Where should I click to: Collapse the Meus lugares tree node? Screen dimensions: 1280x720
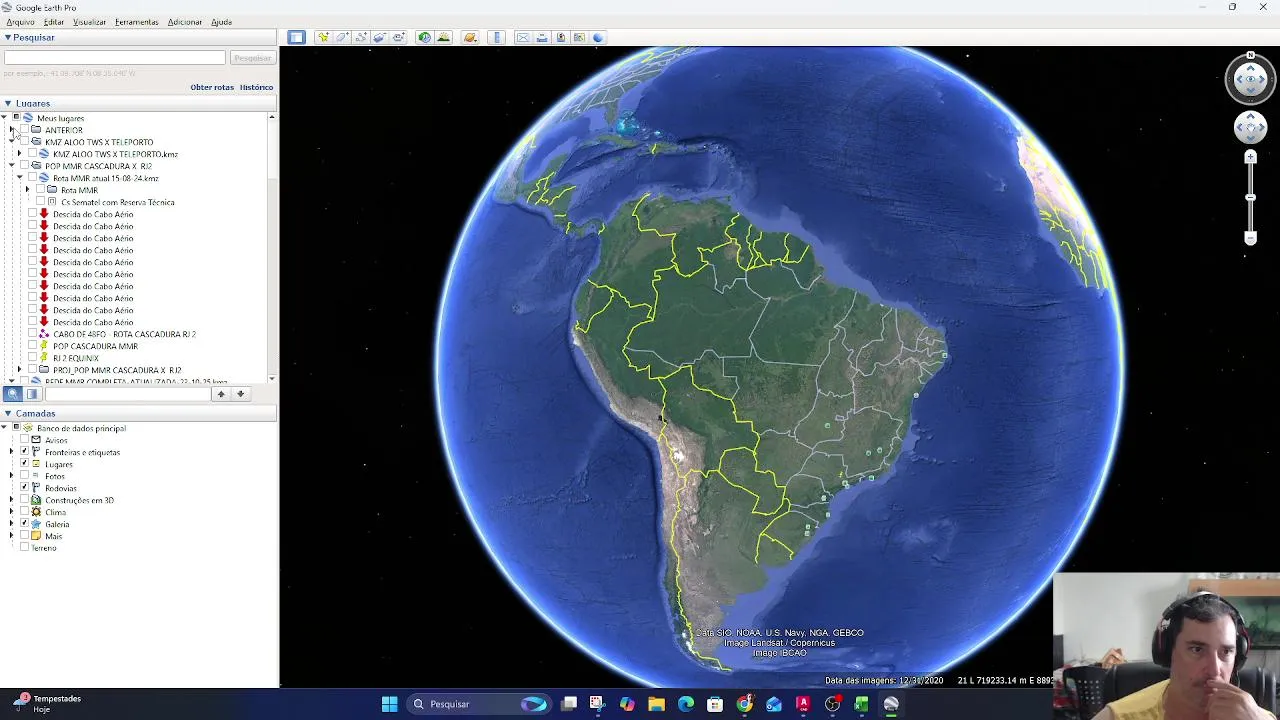tap(4, 118)
